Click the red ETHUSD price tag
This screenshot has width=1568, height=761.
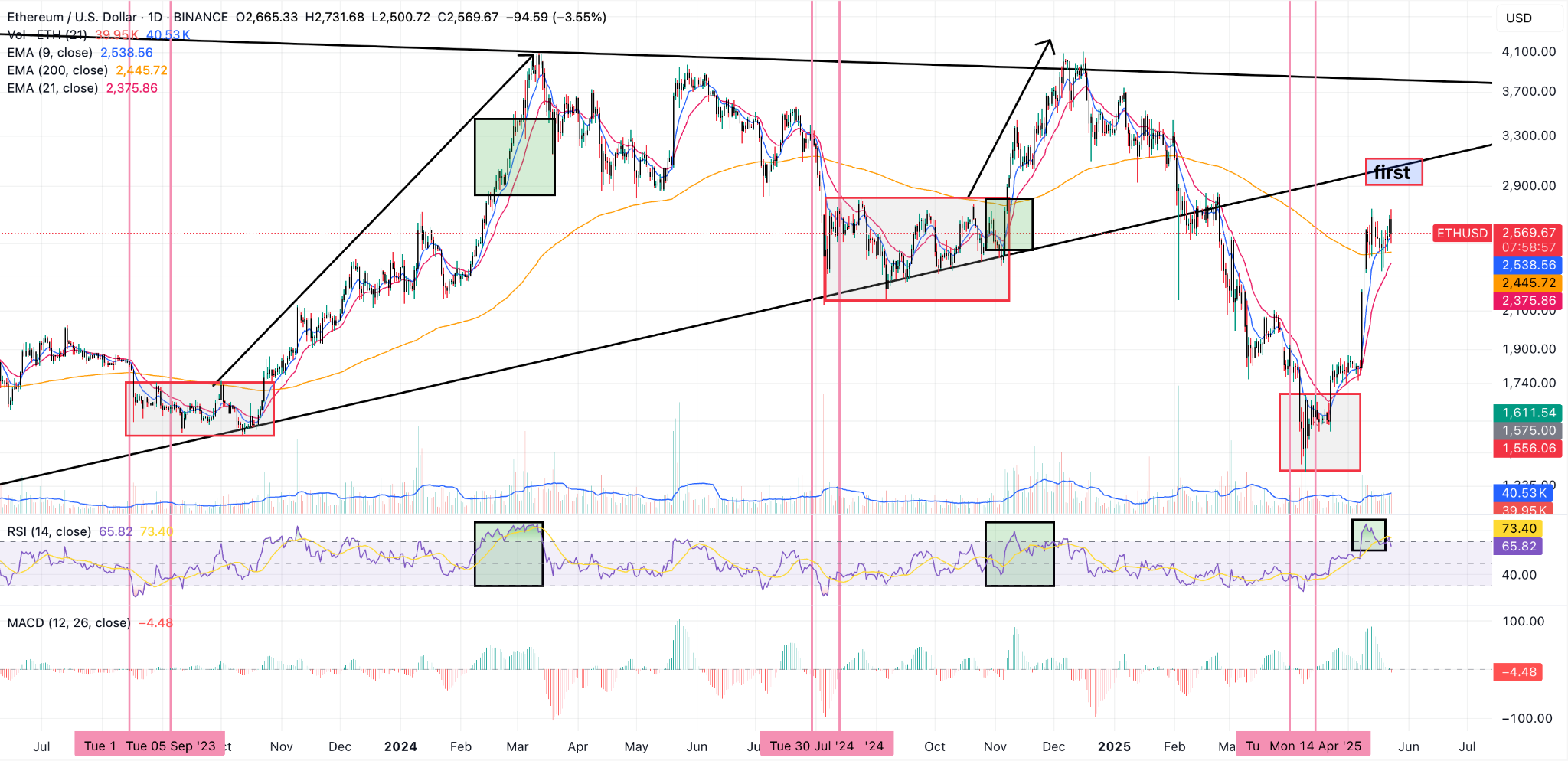click(x=1462, y=233)
